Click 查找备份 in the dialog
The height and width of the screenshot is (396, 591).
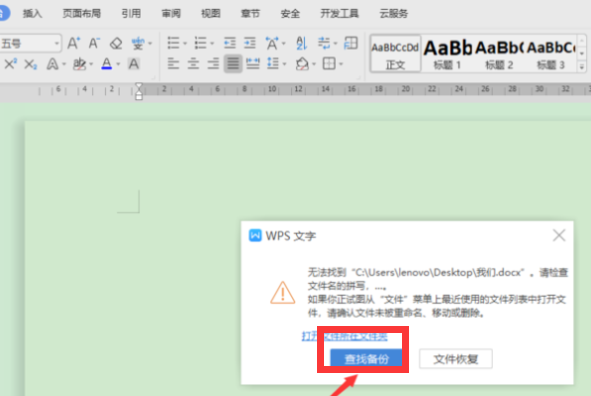click(366, 359)
